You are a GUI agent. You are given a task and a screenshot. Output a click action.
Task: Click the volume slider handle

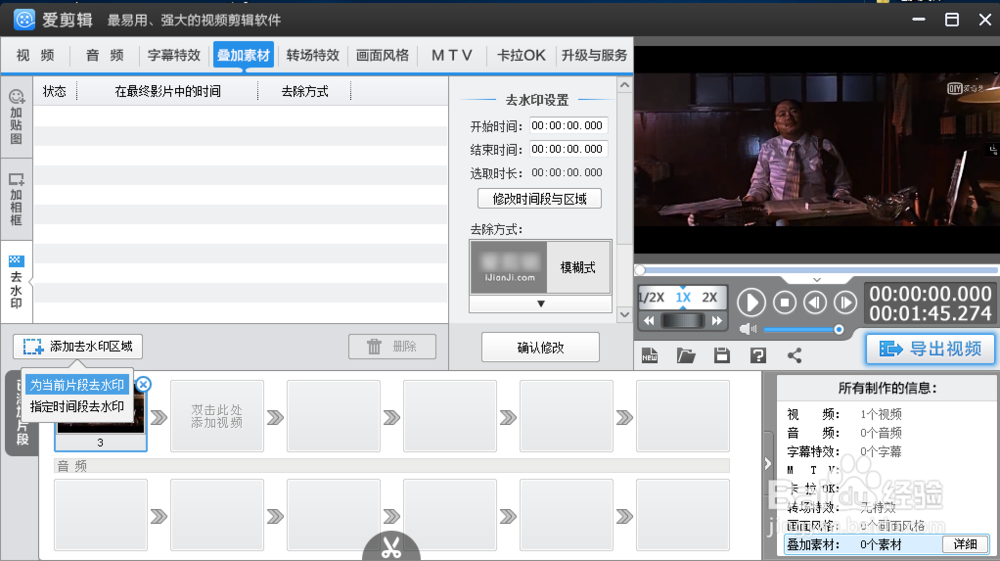[839, 330]
